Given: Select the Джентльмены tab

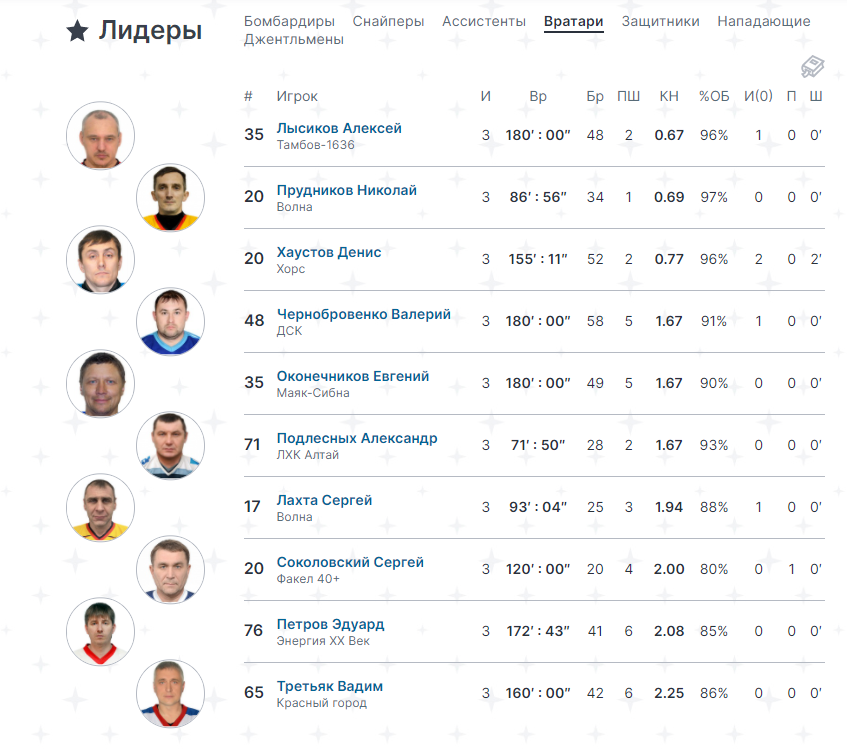Looking at the screenshot, I should click(294, 39).
